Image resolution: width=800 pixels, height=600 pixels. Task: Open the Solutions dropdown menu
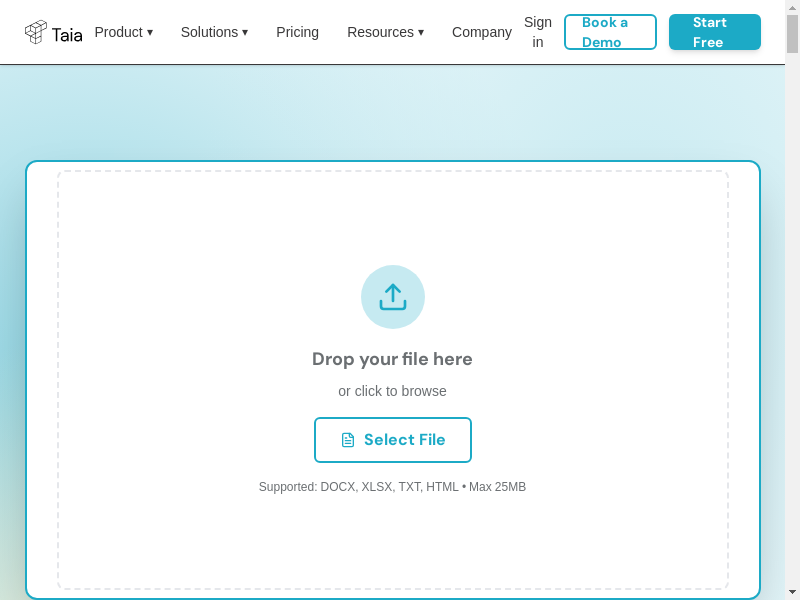(214, 32)
